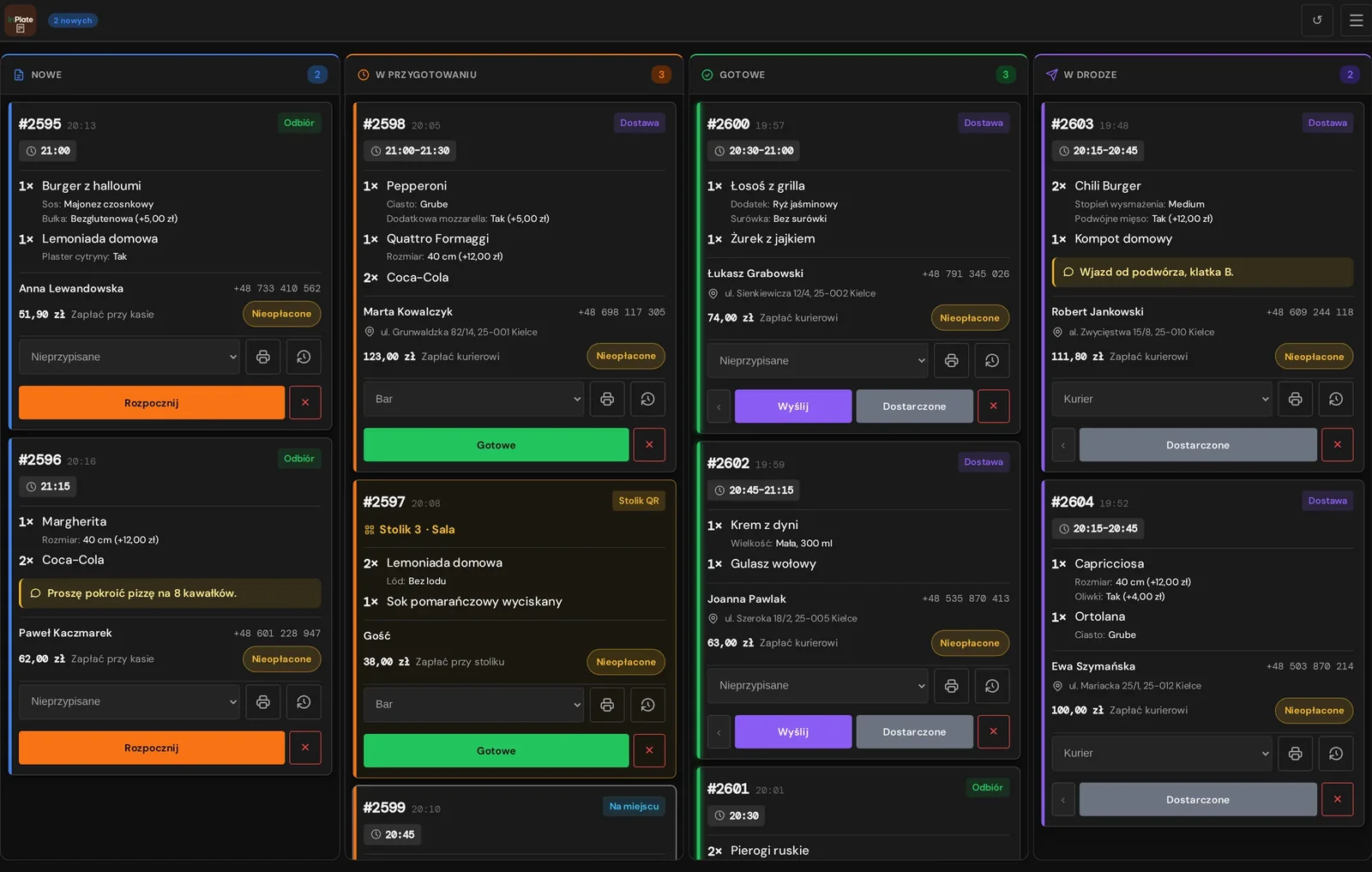Print order #2596 ticket

[x=263, y=701]
